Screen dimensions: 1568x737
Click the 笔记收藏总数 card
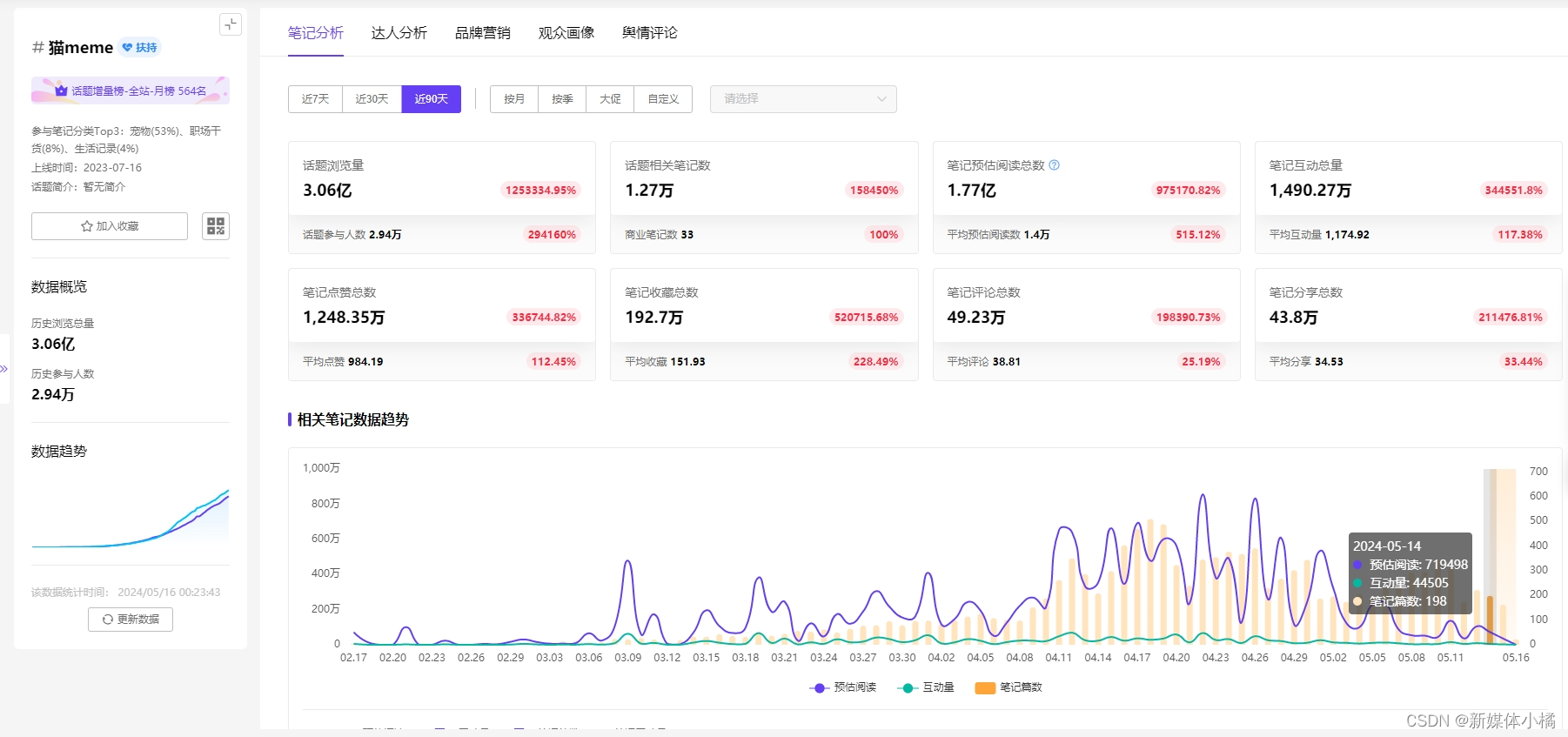764,325
